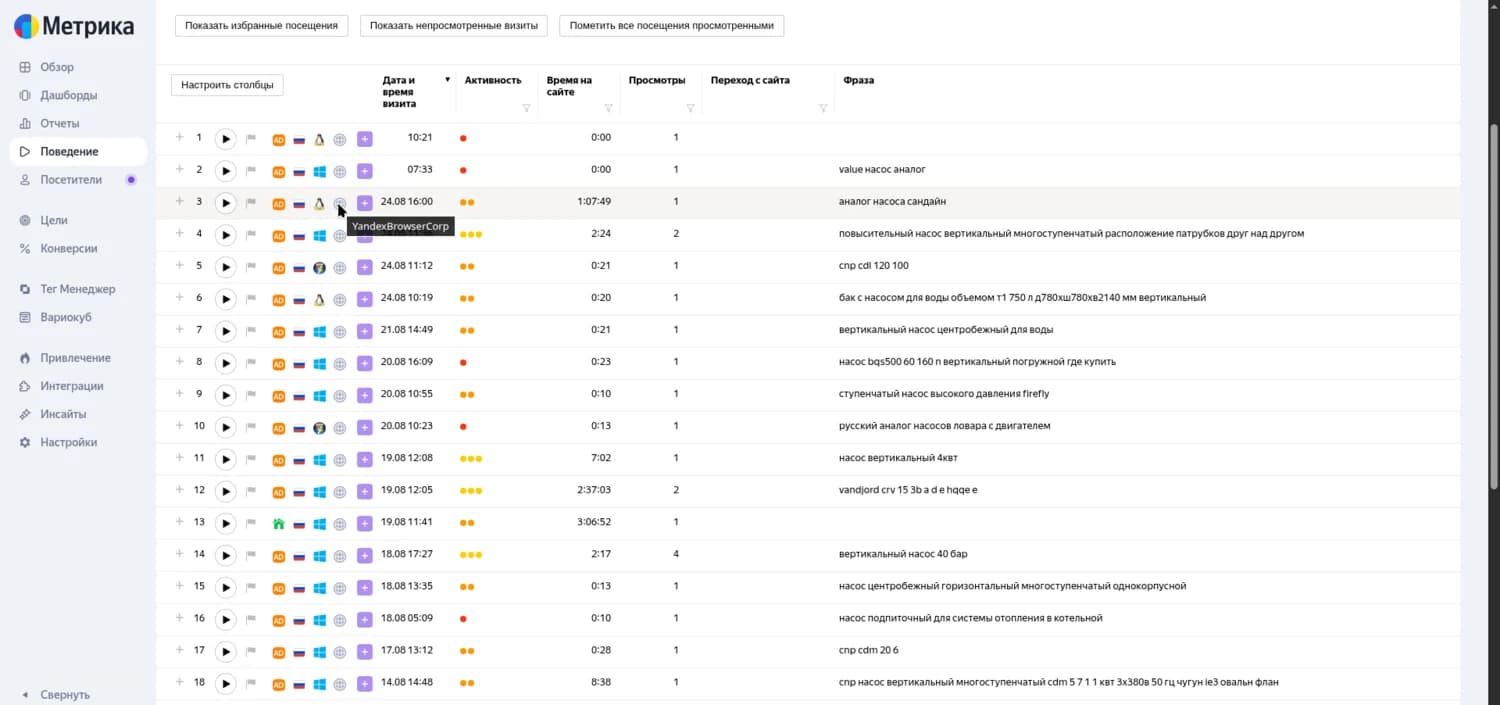Click the Windows OS icon in row 2
This screenshot has height=705, width=1500.
(x=319, y=171)
